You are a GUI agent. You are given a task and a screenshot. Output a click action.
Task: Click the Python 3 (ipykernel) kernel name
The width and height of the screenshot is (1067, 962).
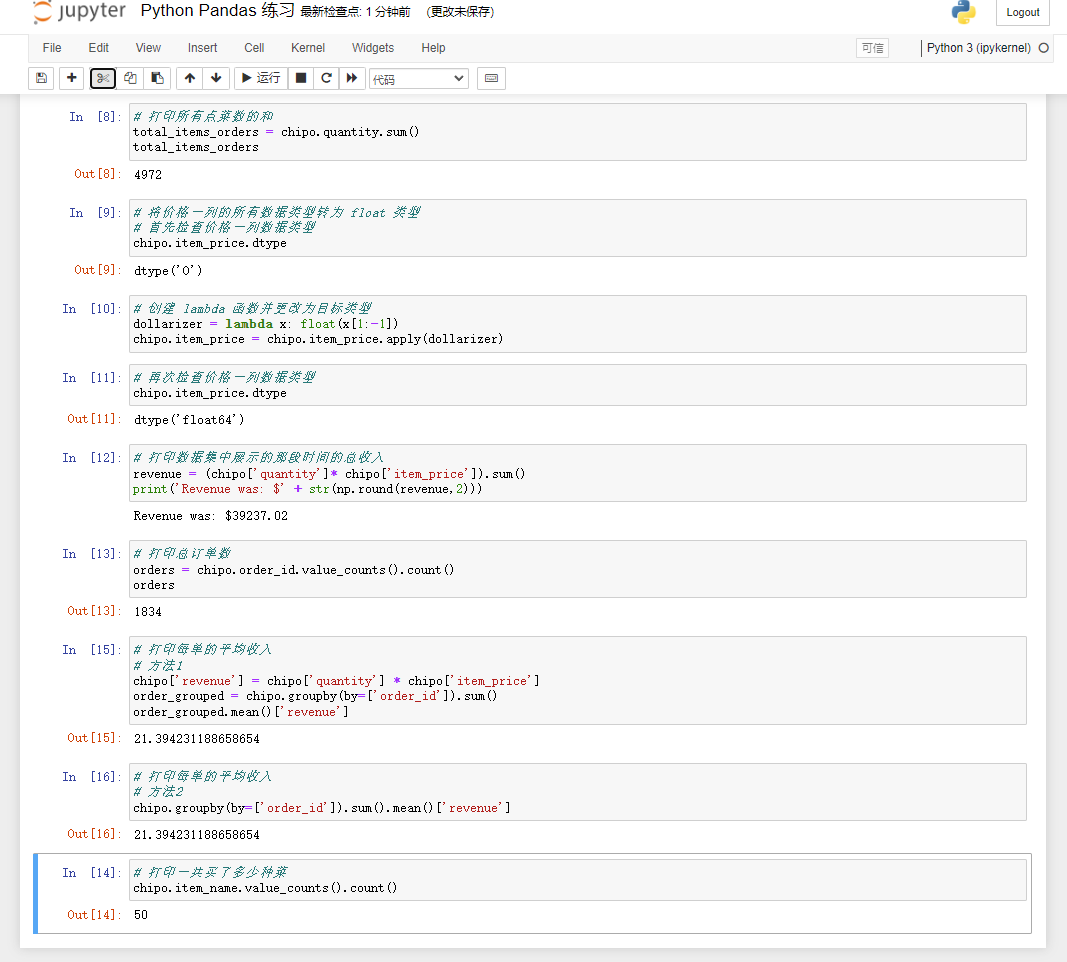coord(979,48)
